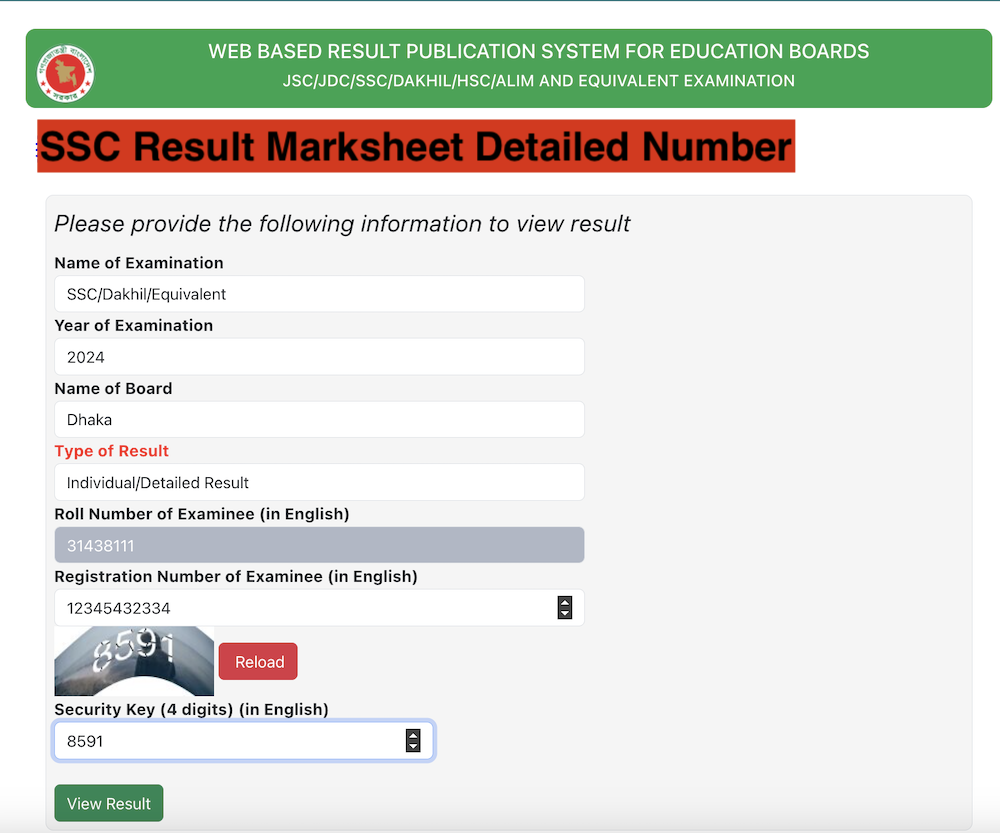Click the Reload captcha icon button

(x=258, y=661)
